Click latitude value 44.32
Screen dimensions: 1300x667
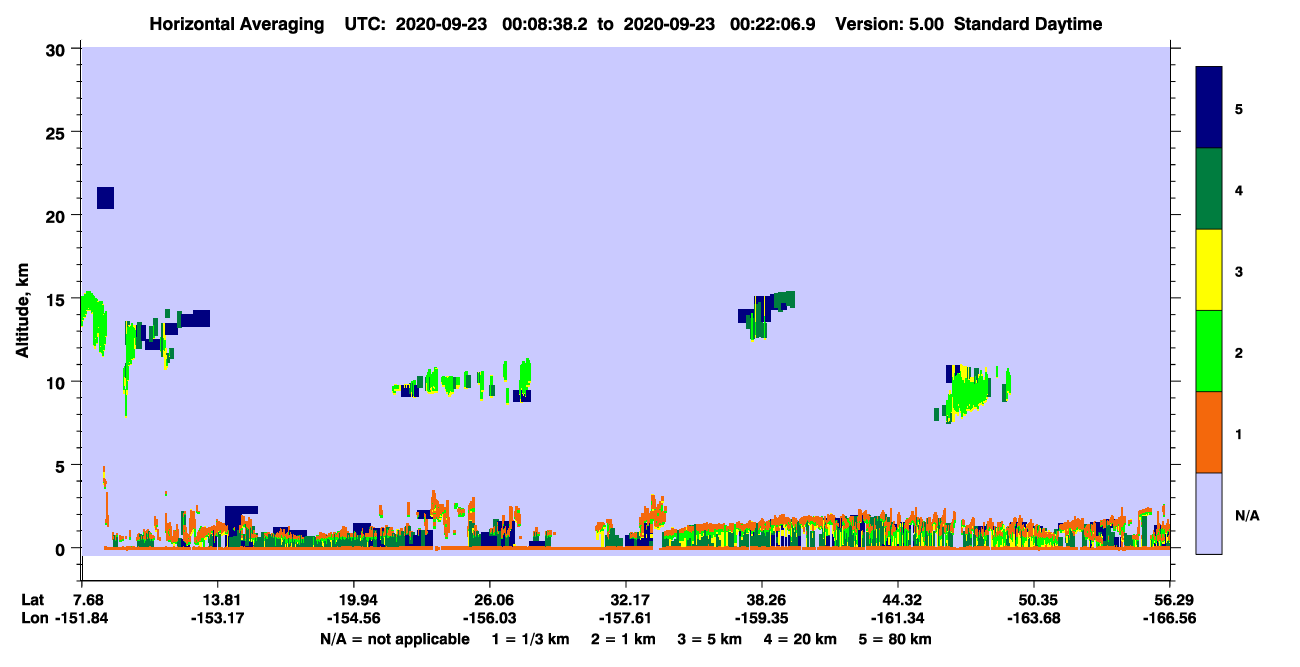point(900,600)
